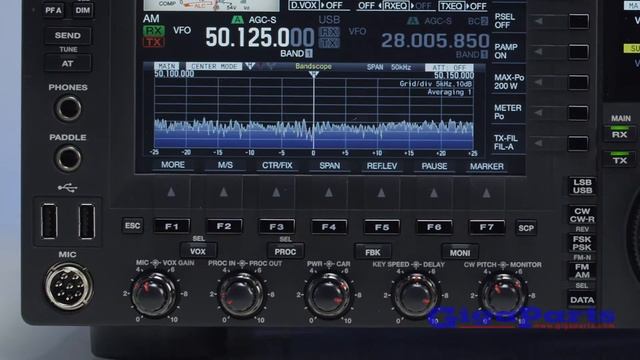This screenshot has height=360, width=640.
Task: Select M/S on the screen menu
Action: coord(225,165)
